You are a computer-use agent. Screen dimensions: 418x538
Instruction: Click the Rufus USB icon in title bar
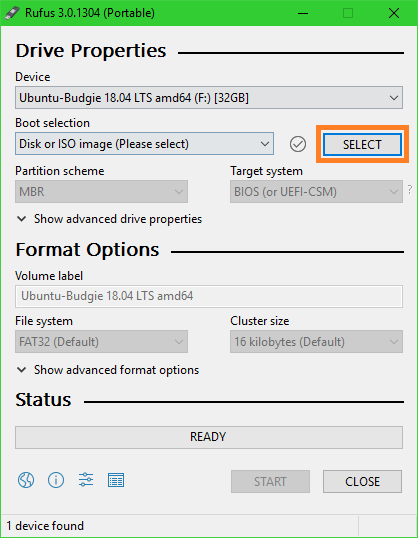click(12, 13)
